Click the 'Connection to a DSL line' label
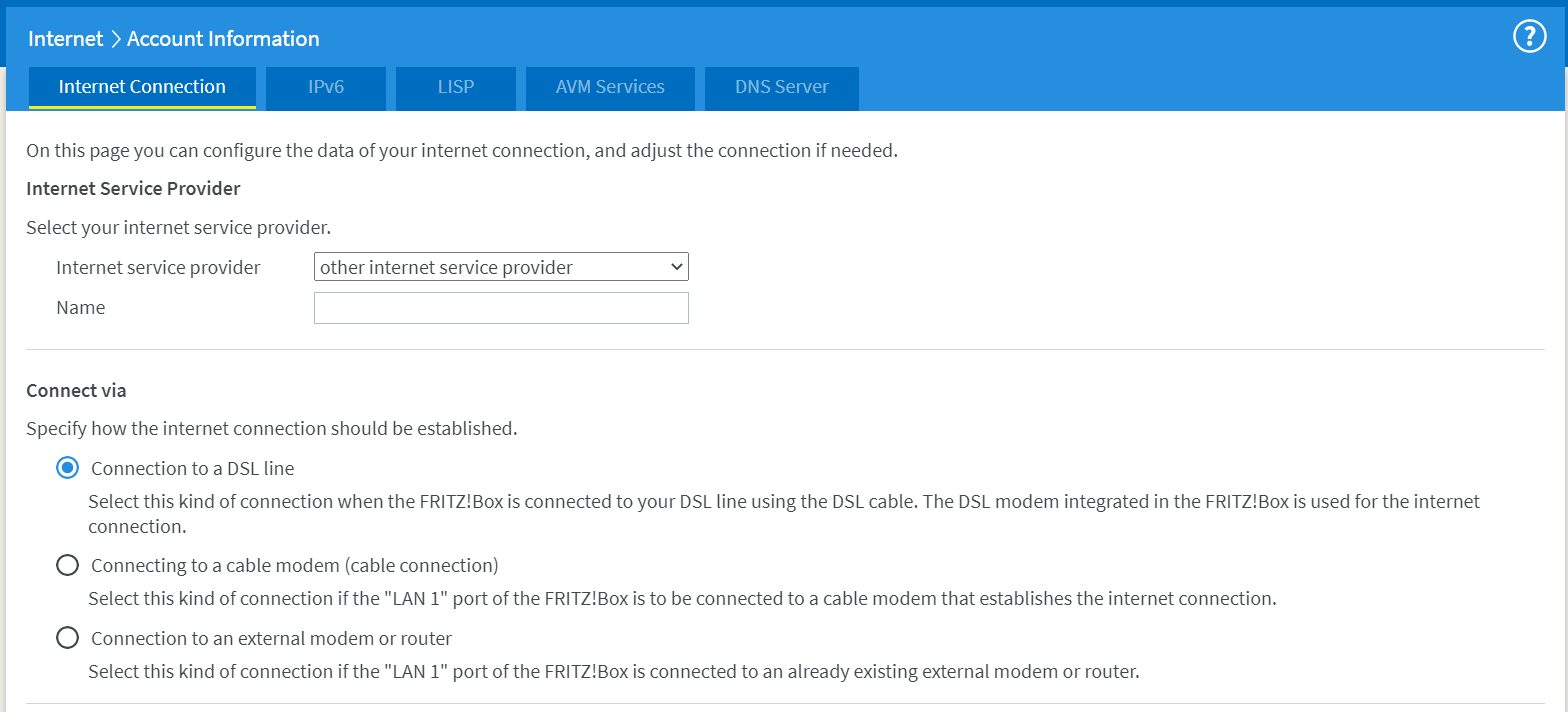Screen dimensions: 1568x712 pos(192,468)
